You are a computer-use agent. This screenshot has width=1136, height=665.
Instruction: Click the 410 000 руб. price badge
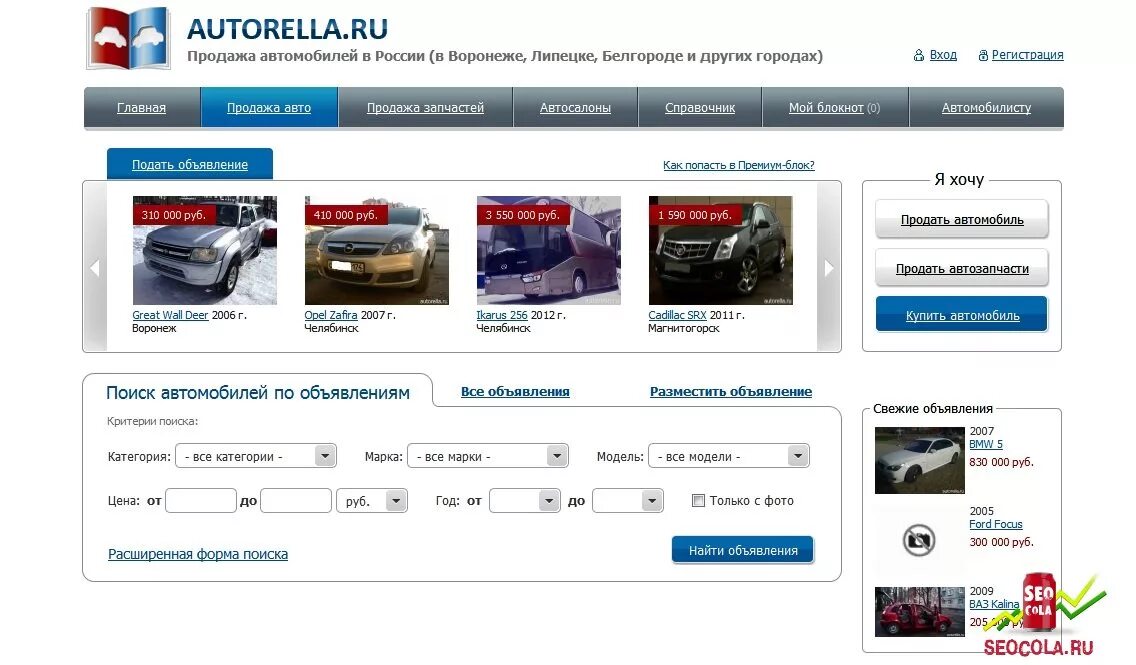click(346, 215)
